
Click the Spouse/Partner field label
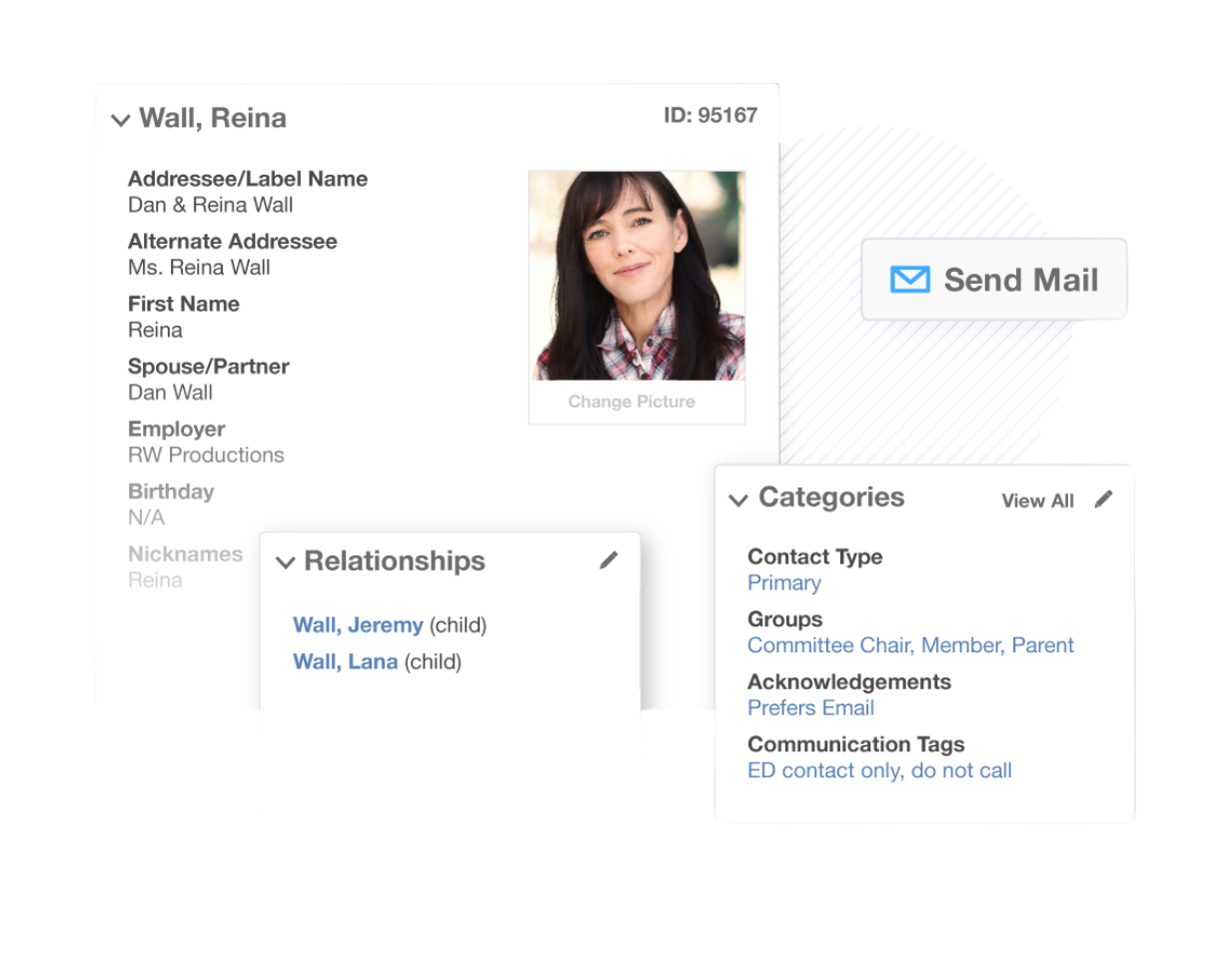point(208,367)
